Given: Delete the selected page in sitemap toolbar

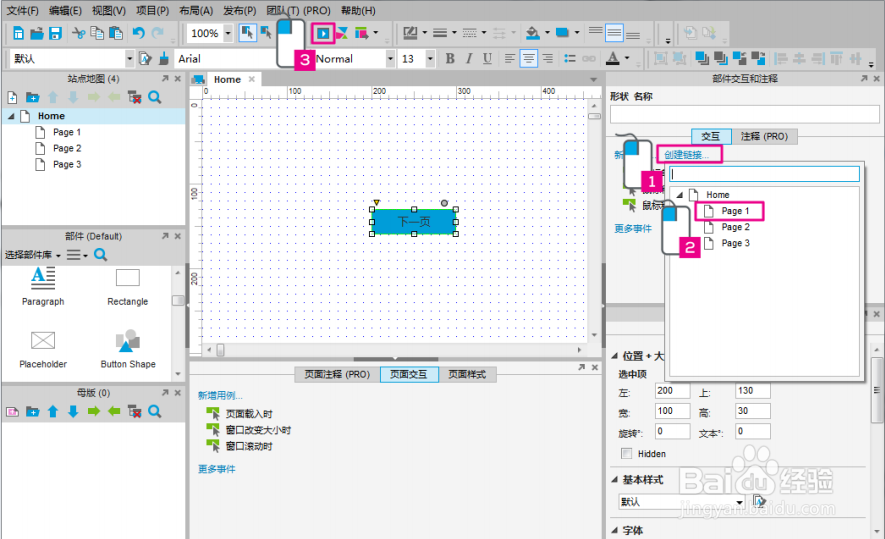Looking at the screenshot, I should (x=134, y=98).
